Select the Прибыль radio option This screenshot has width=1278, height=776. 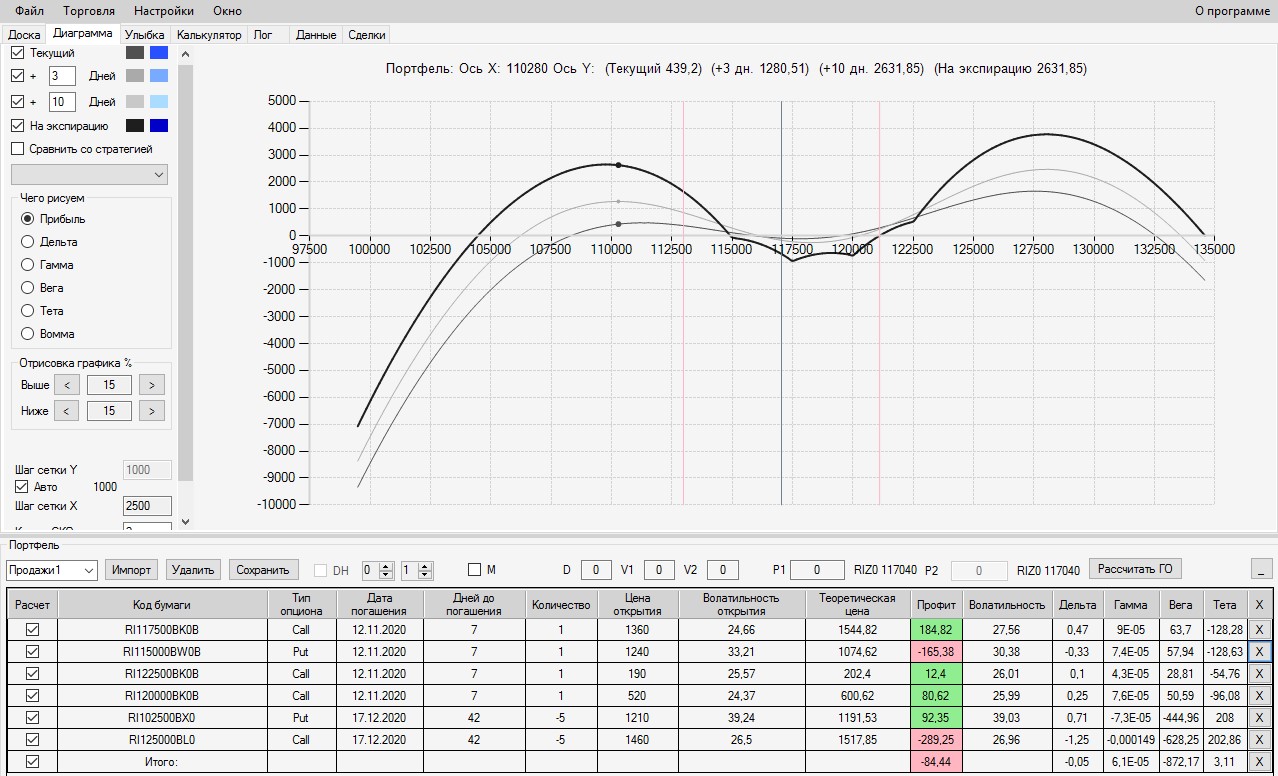27,219
